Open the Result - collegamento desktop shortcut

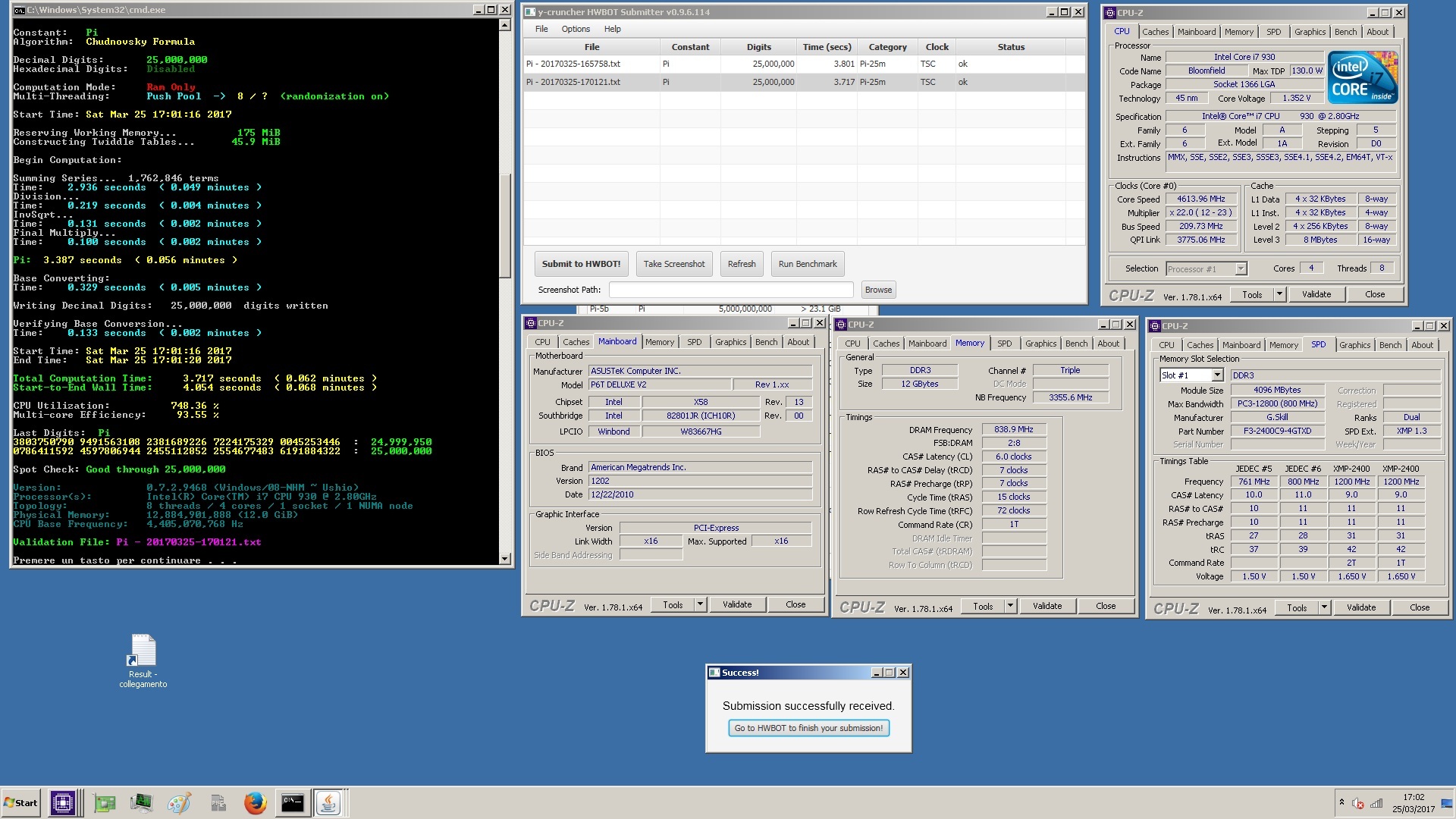point(143,661)
